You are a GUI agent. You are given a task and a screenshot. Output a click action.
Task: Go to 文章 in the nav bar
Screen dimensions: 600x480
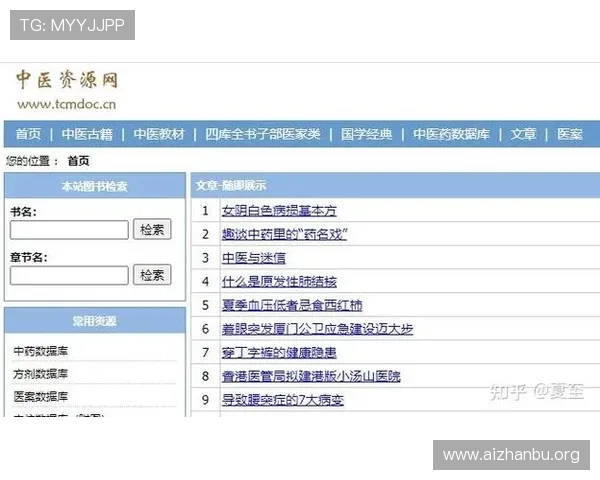click(x=523, y=134)
